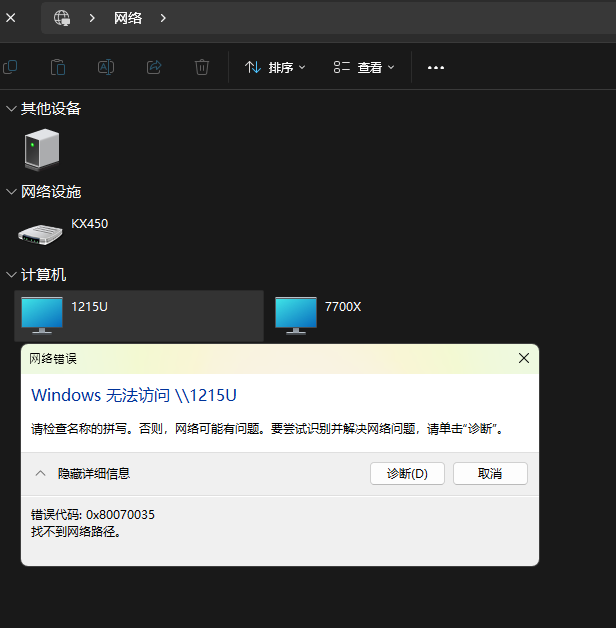616x628 pixels.
Task: Expand chevron after the 网络 breadcrumb
Action: (163, 18)
